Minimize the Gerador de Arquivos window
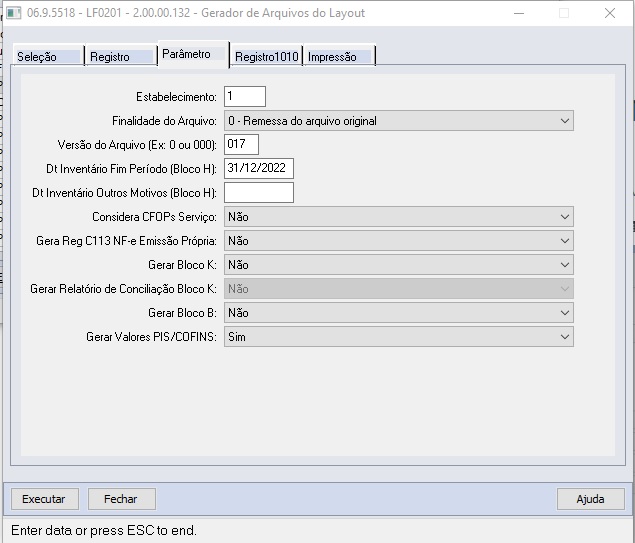Screen dimensions: 635x543 tap(519, 13)
